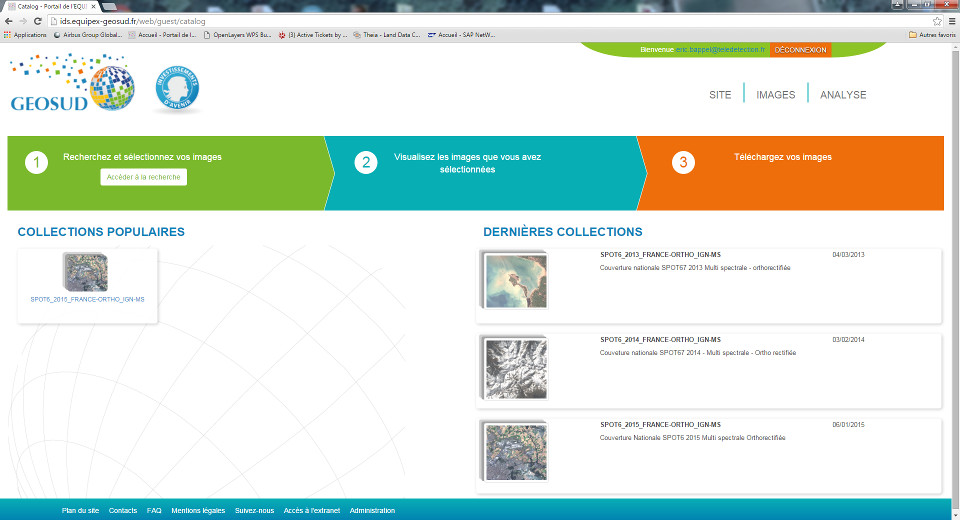The width and height of the screenshot is (960, 520).
Task: Open the Autres favoris bookmarks folder
Action: (931, 34)
